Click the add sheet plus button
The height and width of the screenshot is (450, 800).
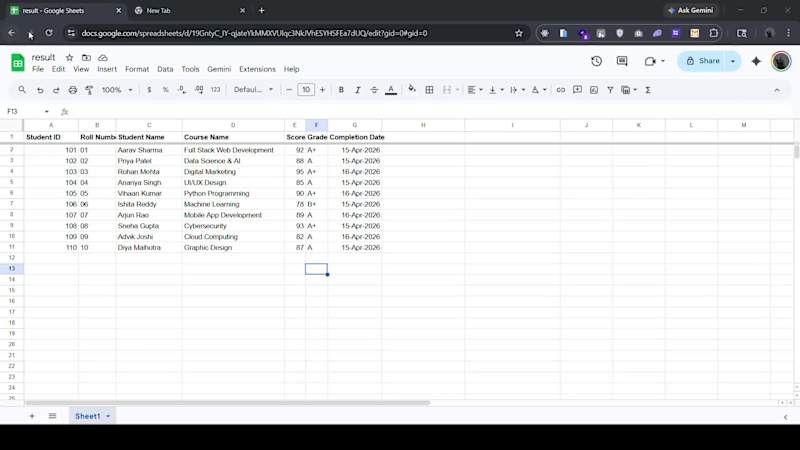[32, 416]
